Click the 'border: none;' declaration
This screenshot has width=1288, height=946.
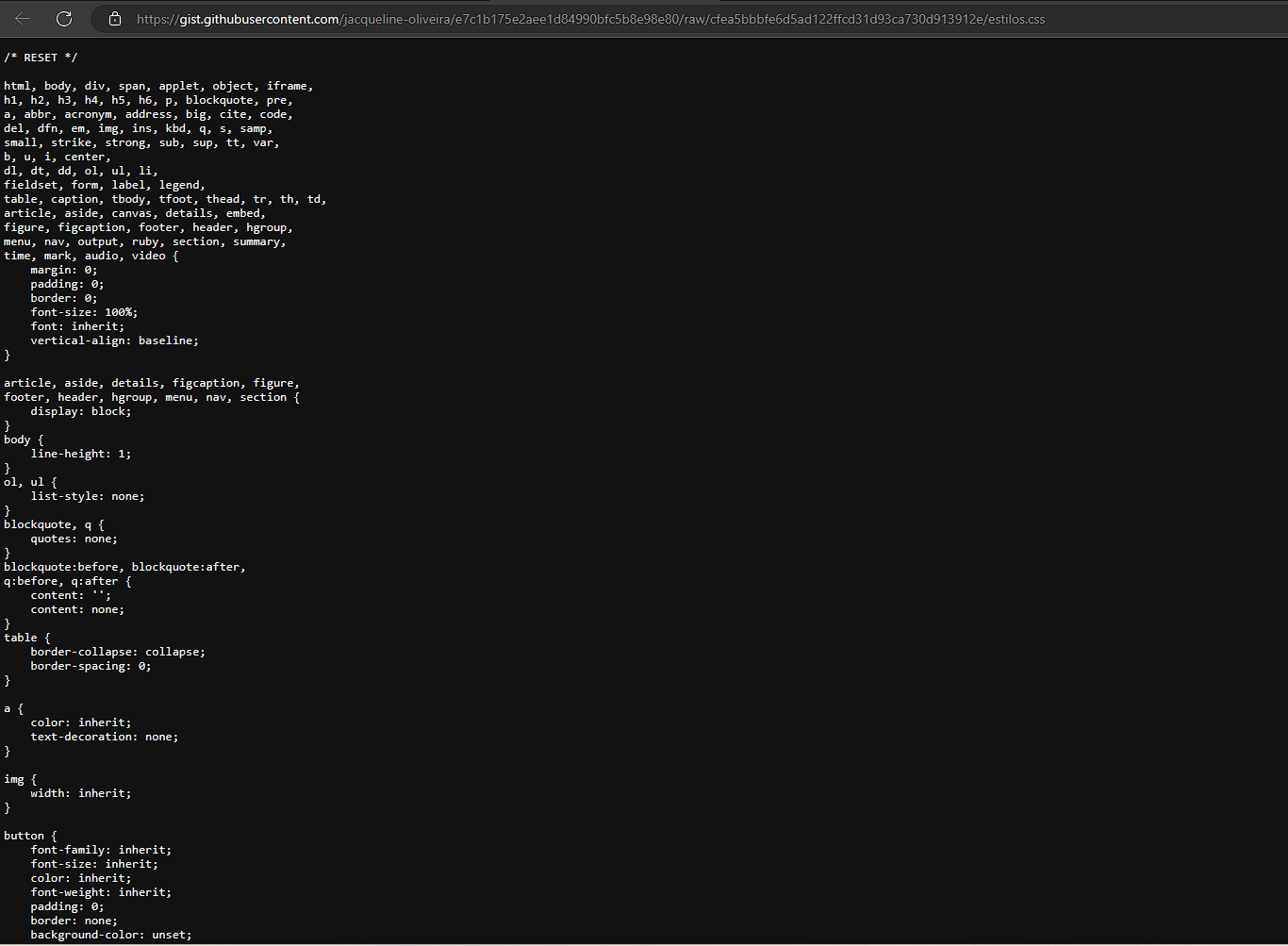point(74,921)
